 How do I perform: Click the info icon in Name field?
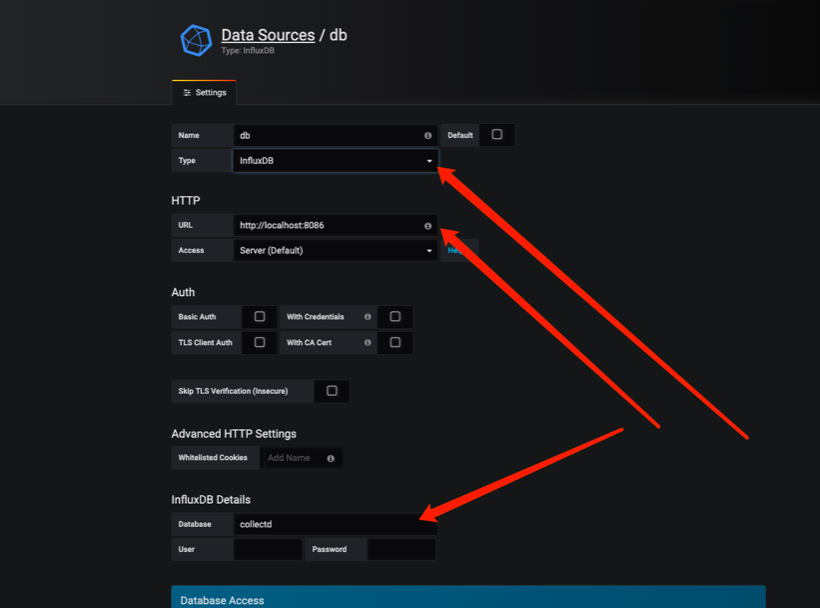pos(428,135)
